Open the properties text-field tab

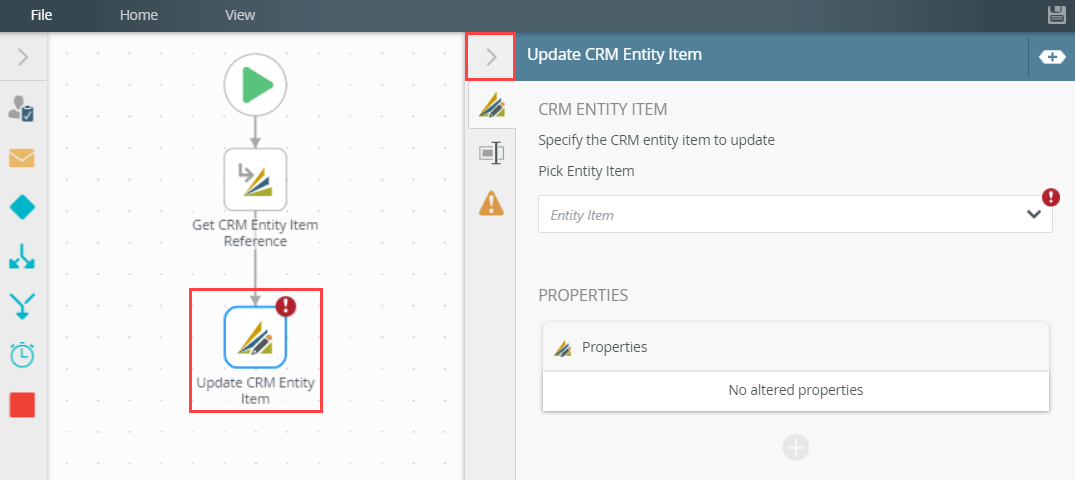491,153
